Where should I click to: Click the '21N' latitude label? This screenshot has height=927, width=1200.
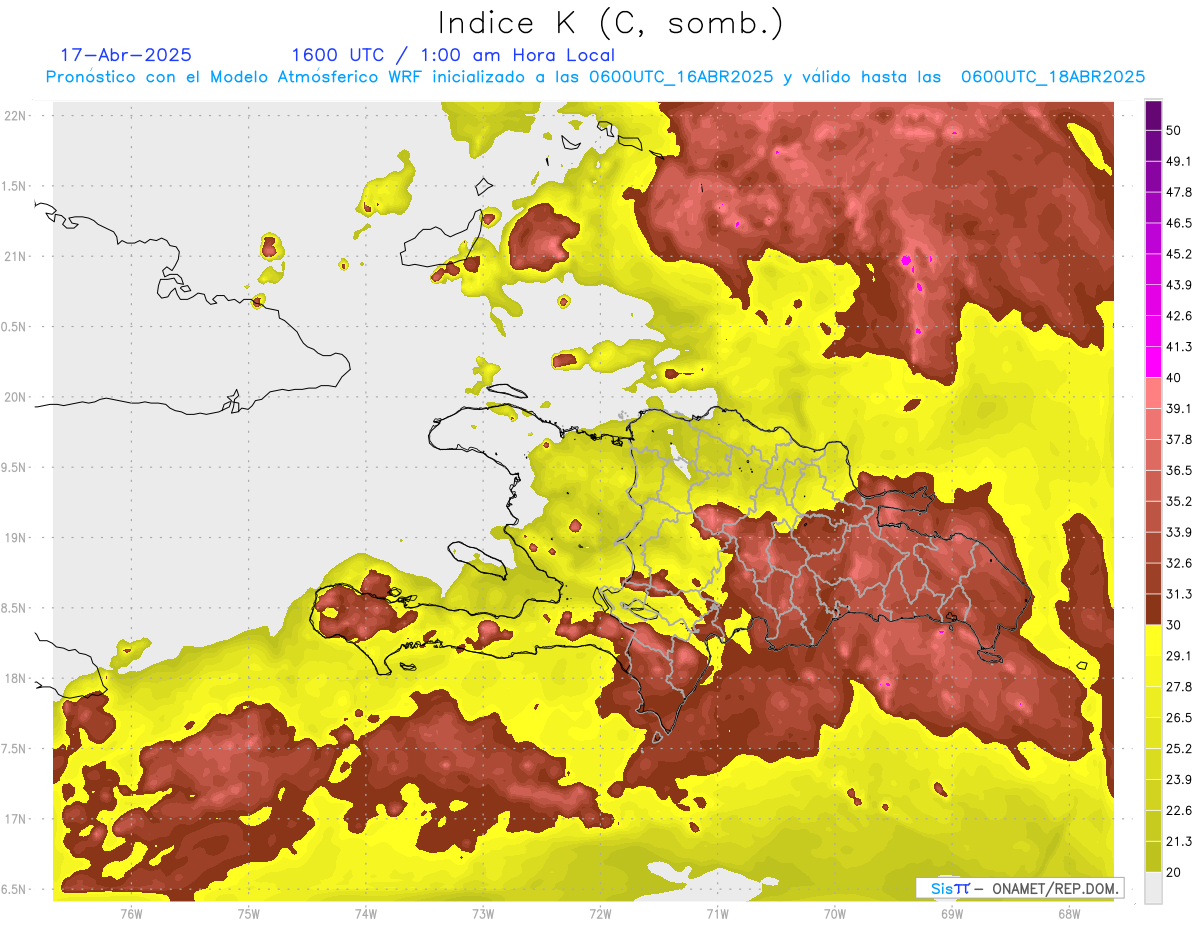pos(15,257)
